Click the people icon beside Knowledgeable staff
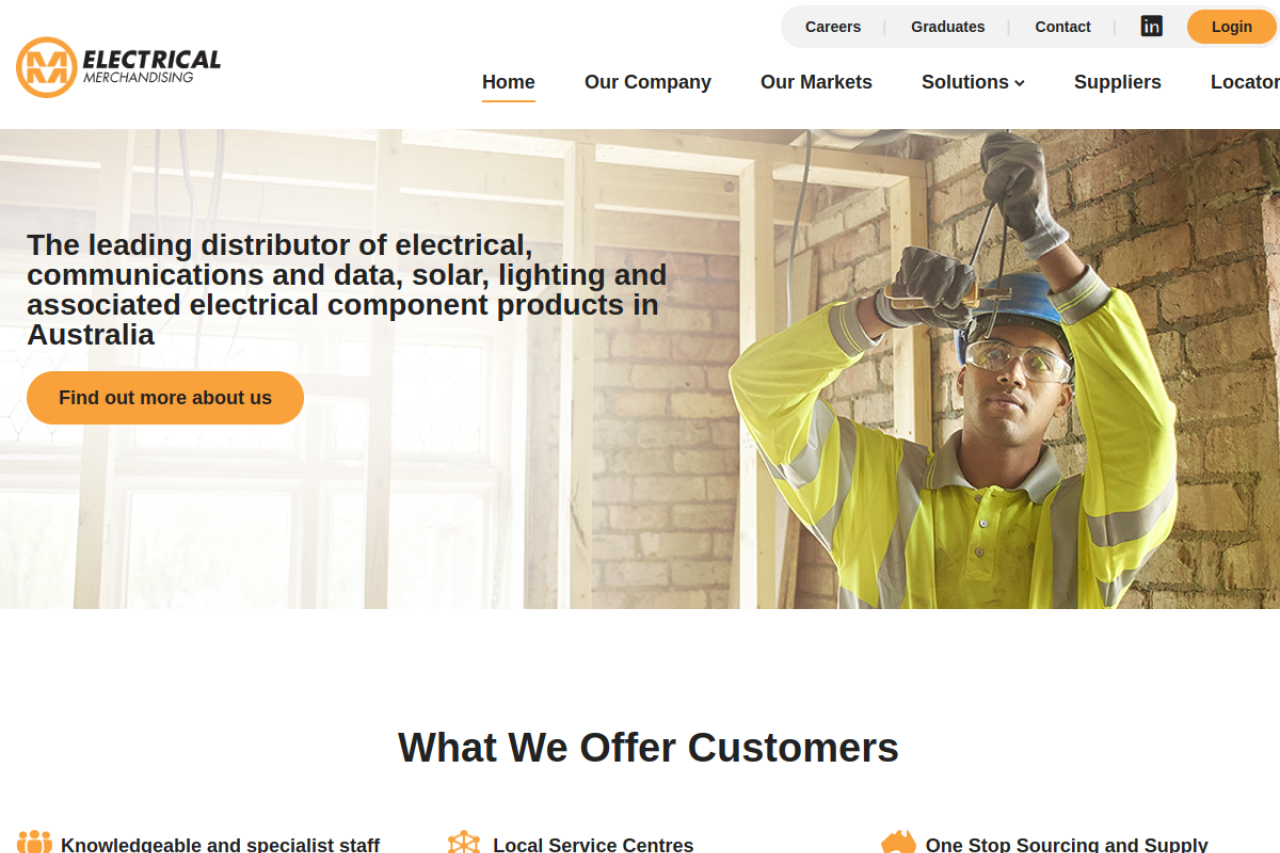 coord(34,842)
